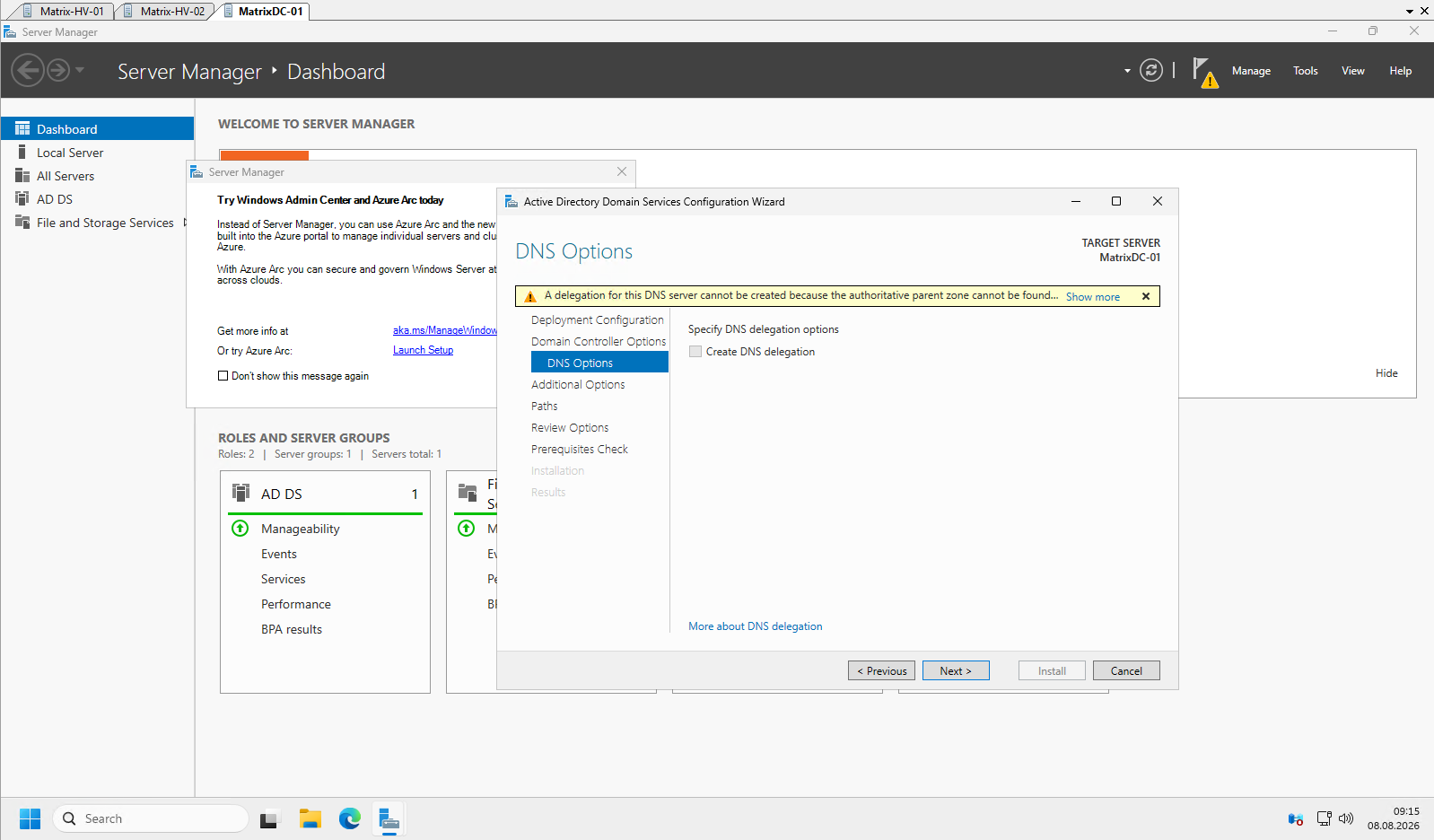Open the navigation history dropdown arrow

pos(80,70)
